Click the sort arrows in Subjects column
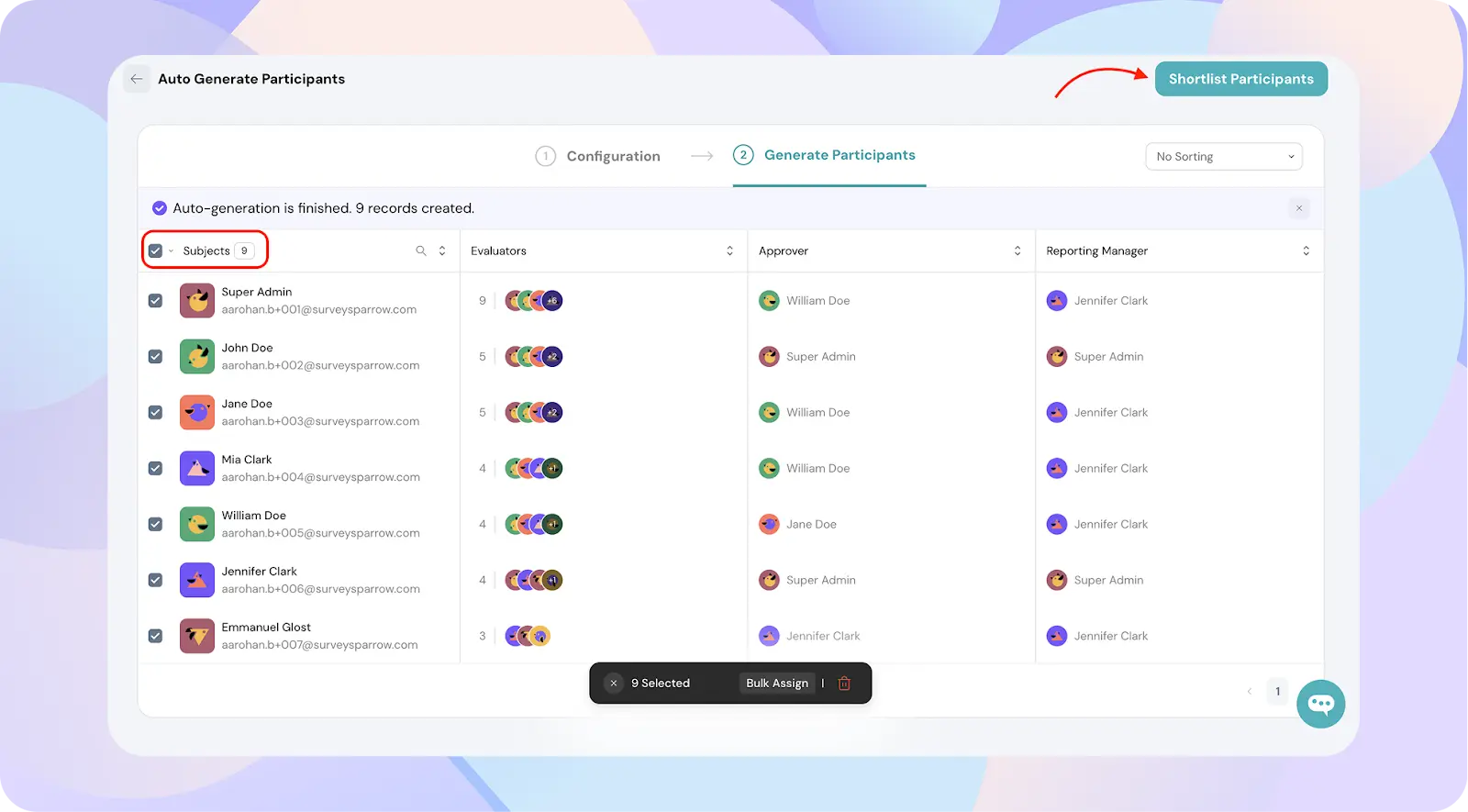The image size is (1468, 812). click(x=442, y=250)
